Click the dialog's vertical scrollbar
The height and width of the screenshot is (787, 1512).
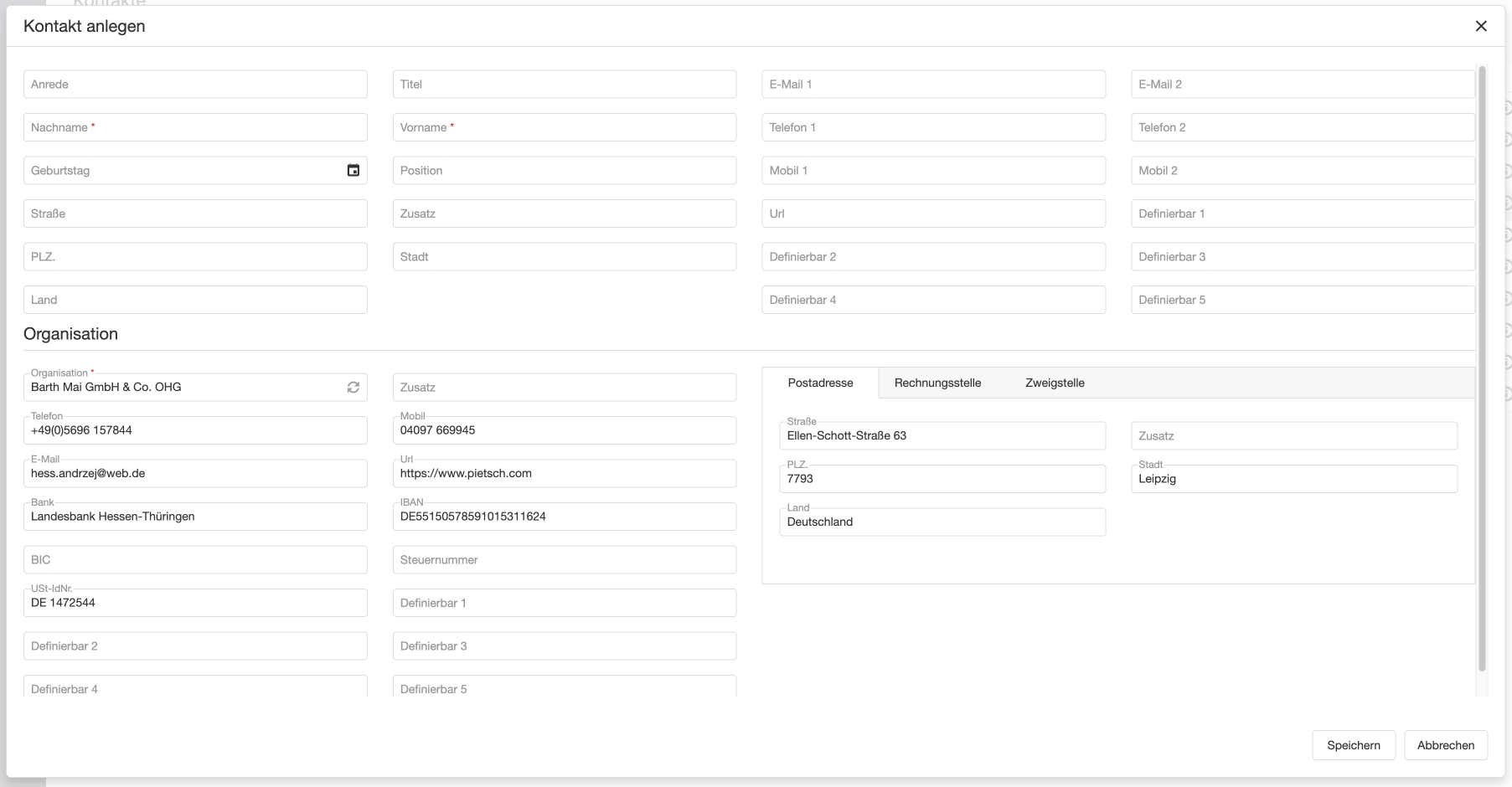pos(1481,368)
